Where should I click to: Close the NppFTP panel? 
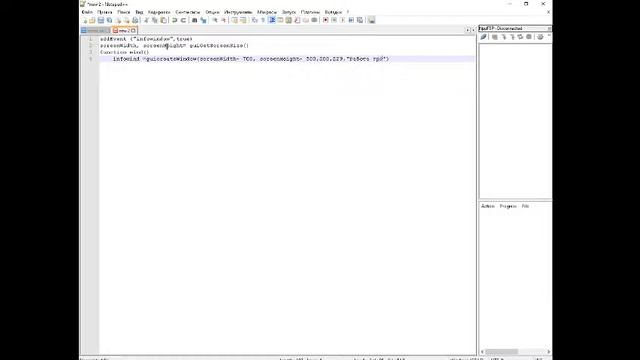(x=549, y=29)
